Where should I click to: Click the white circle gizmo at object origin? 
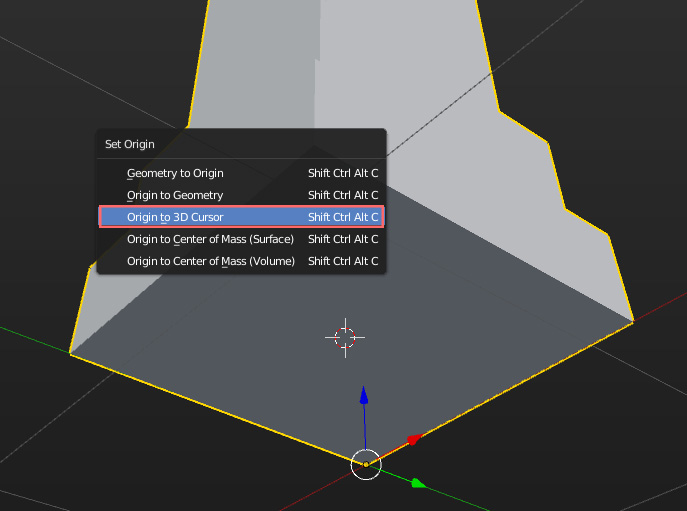[366, 465]
